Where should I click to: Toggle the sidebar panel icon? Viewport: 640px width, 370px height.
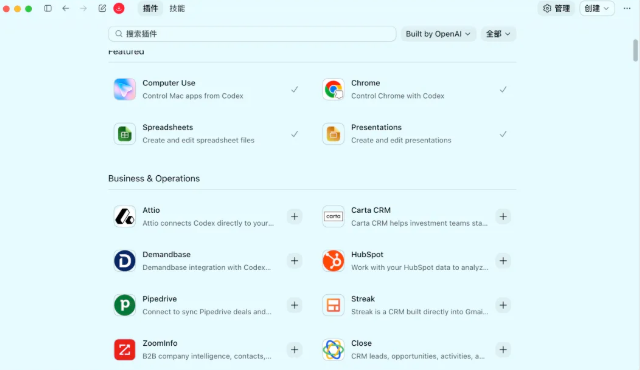(48, 8)
